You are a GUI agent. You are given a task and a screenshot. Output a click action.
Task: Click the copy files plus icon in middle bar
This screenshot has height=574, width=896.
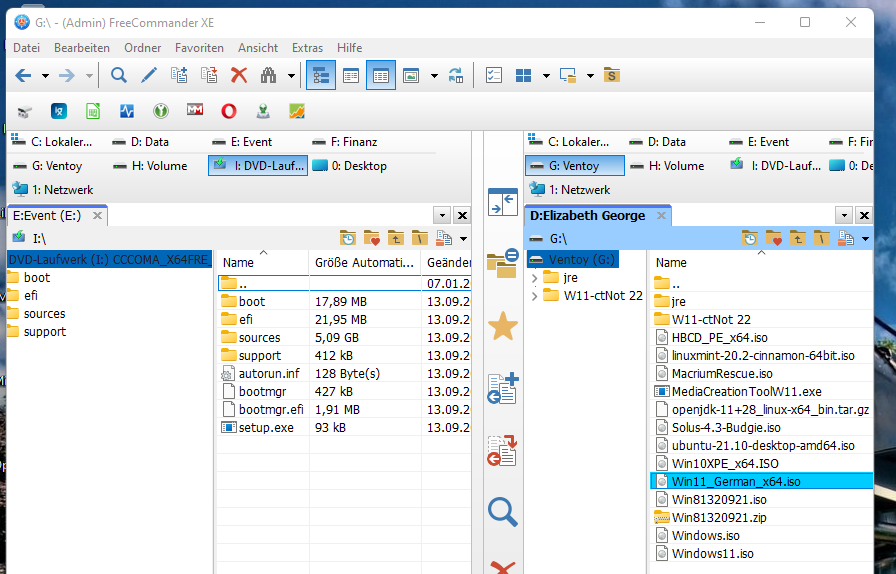[503, 389]
